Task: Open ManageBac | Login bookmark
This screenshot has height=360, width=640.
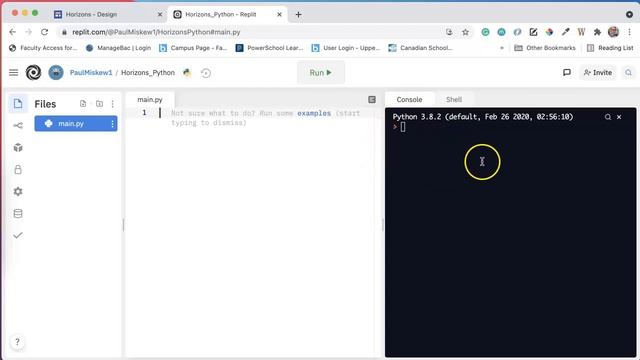Action: click(118, 48)
